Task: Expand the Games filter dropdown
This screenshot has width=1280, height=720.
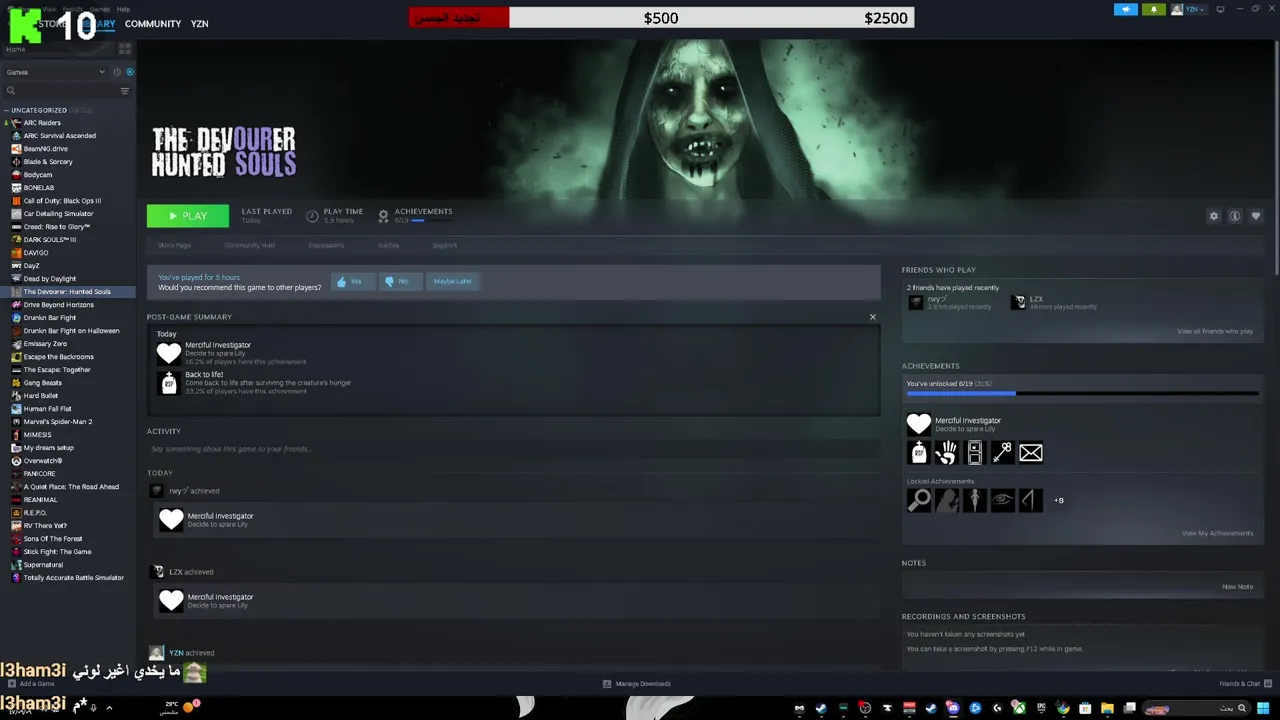Action: pyautogui.click(x=55, y=72)
